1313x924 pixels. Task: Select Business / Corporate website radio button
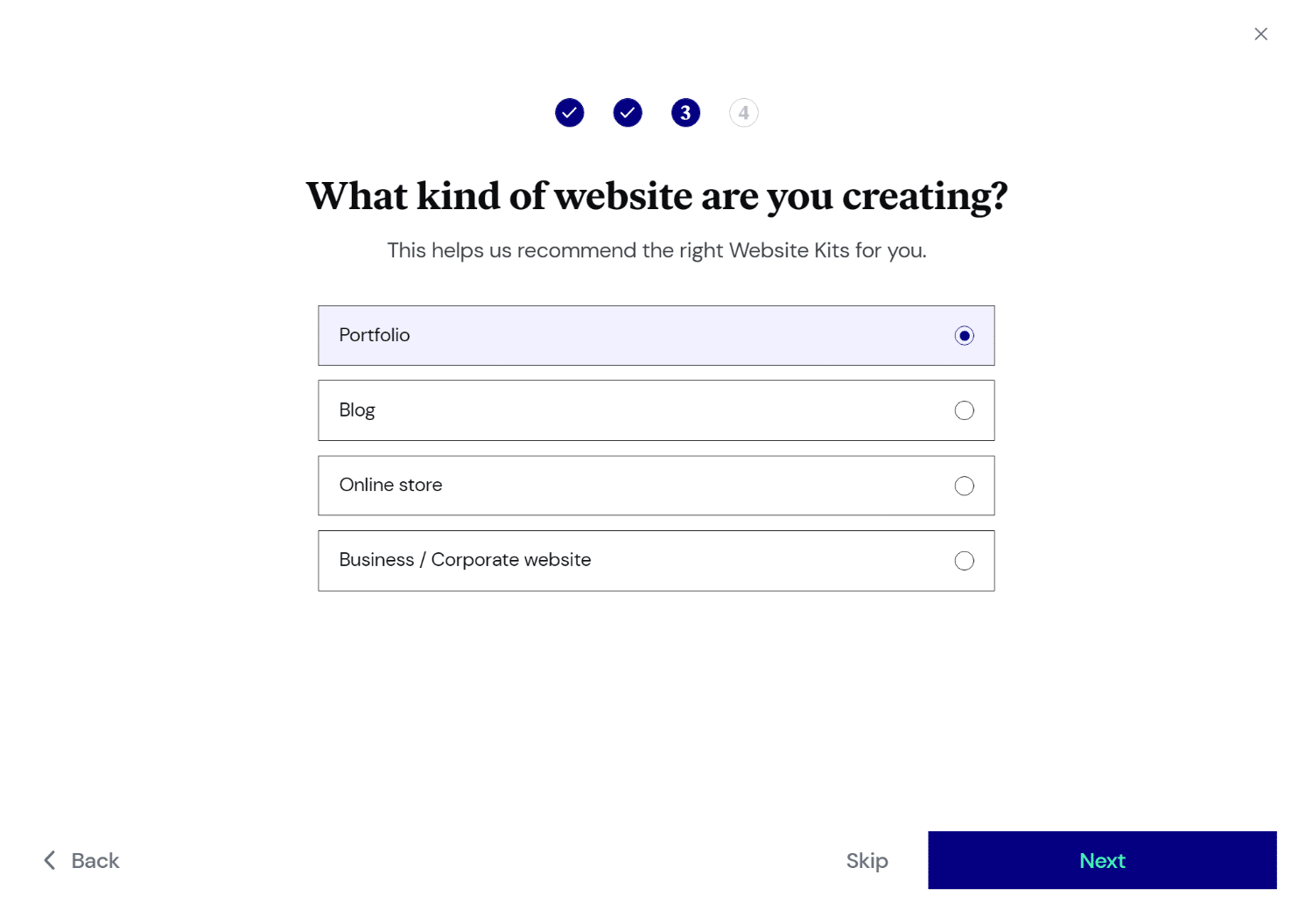coord(964,561)
